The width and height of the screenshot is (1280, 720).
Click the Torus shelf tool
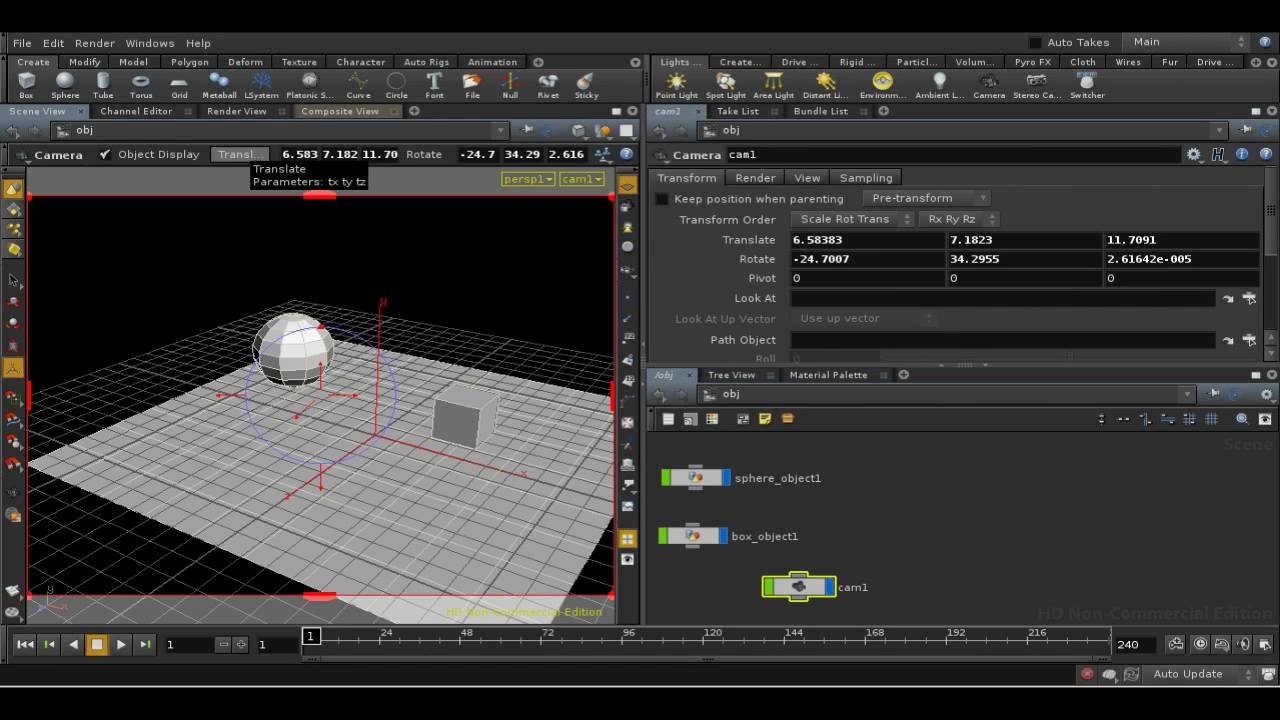pos(141,85)
